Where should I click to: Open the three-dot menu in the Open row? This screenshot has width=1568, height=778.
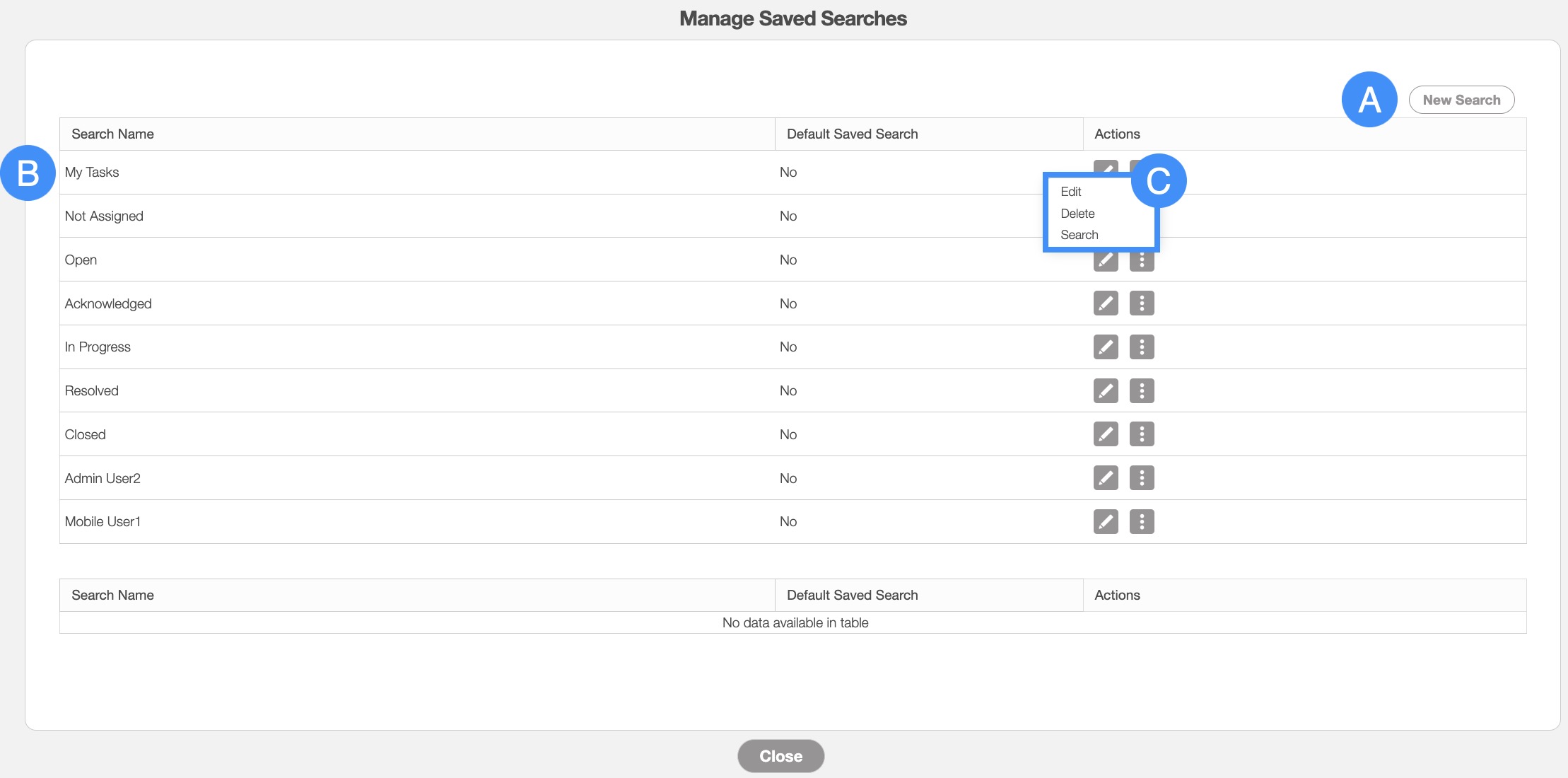[1142, 262]
